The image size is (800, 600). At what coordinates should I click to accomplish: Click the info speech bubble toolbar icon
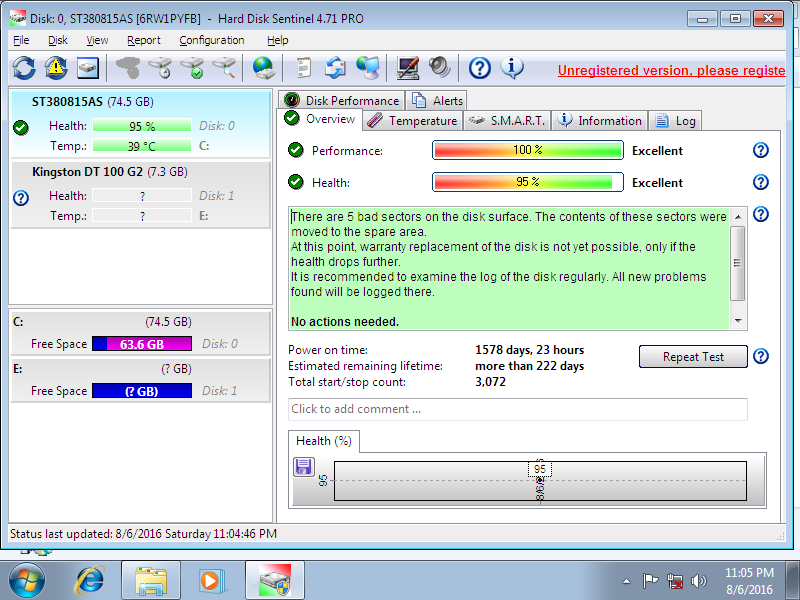(x=512, y=68)
